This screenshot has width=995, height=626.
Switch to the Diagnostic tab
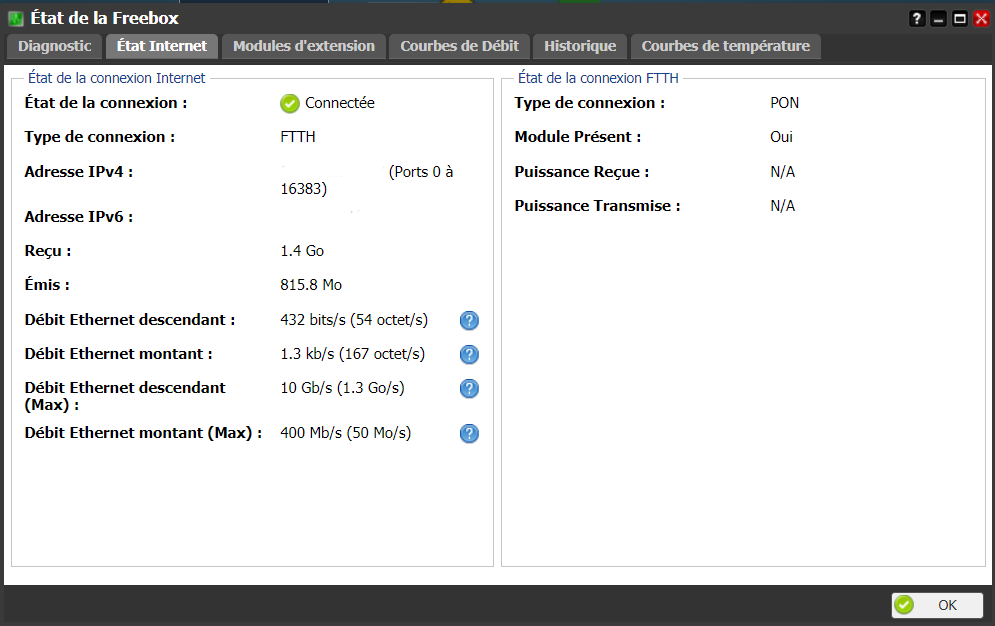click(x=55, y=46)
